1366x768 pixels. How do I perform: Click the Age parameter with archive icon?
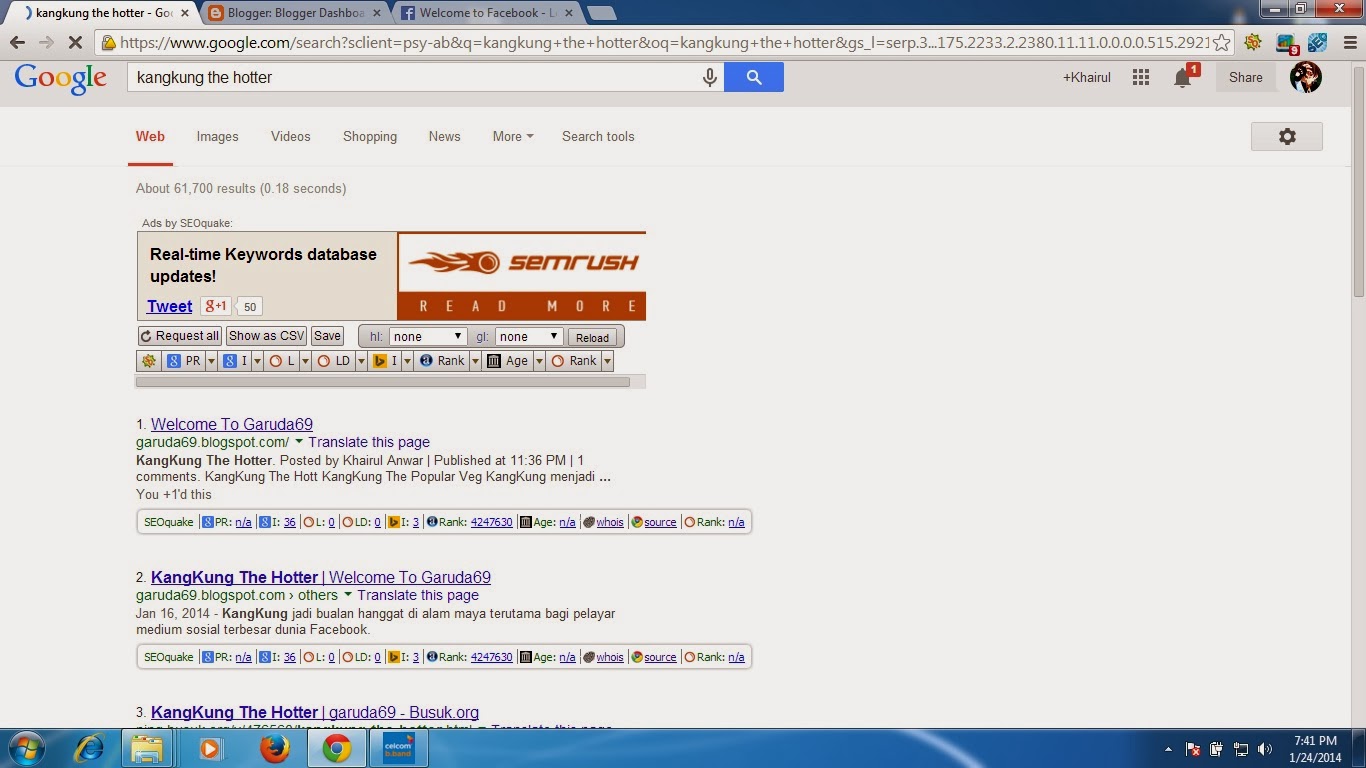tap(508, 361)
